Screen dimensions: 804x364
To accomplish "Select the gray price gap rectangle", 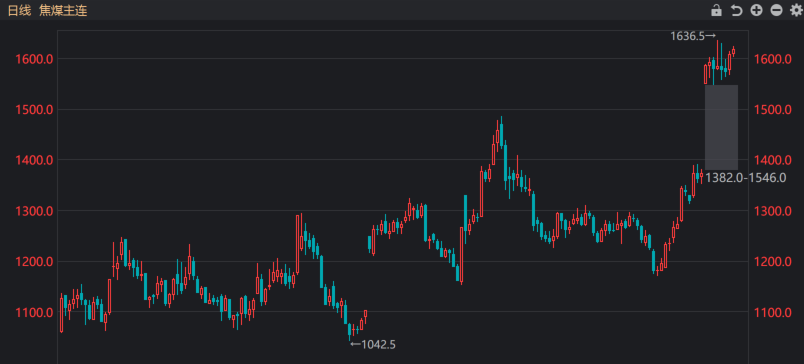I will pyautogui.click(x=721, y=127).
